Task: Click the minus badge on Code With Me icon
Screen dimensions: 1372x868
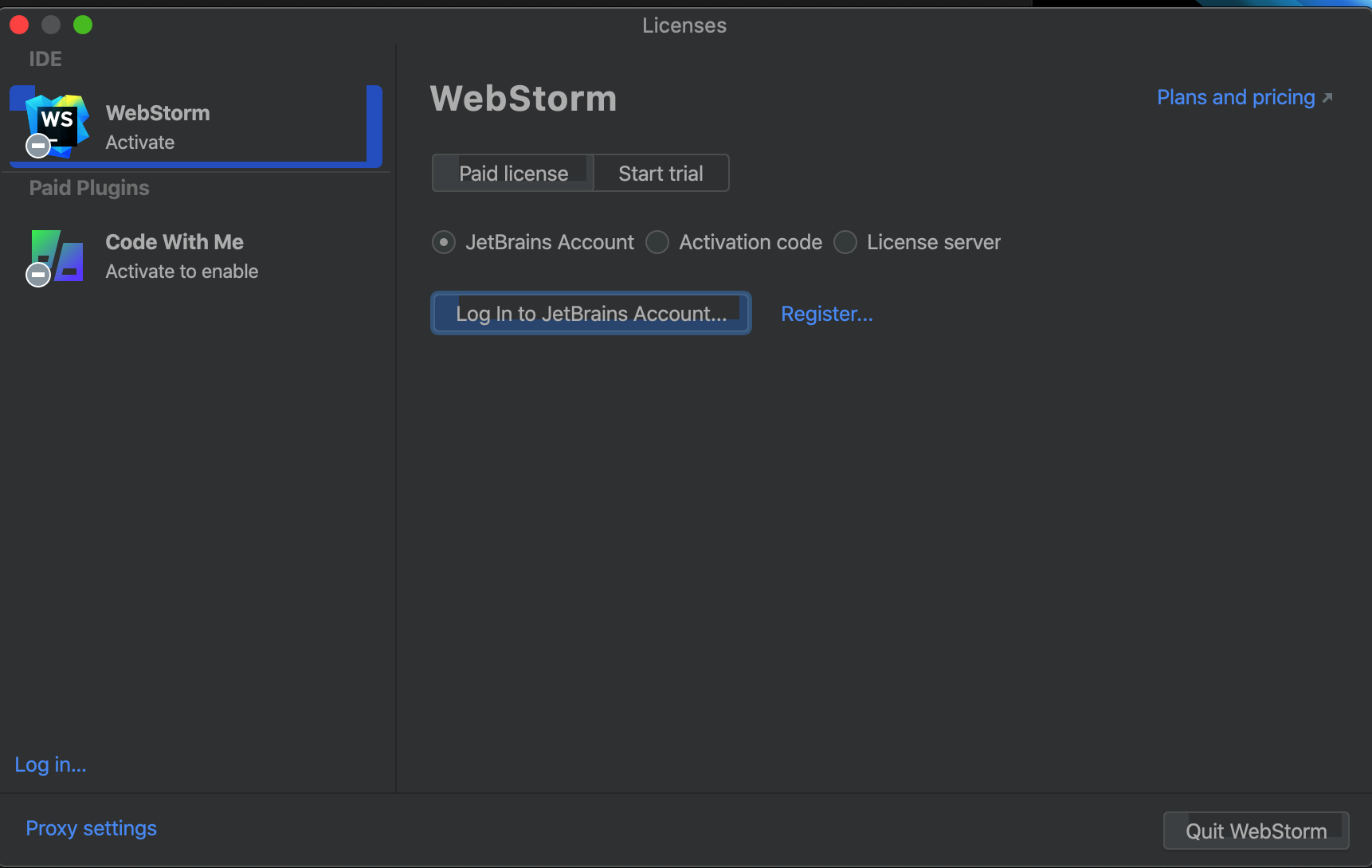Action: (38, 275)
